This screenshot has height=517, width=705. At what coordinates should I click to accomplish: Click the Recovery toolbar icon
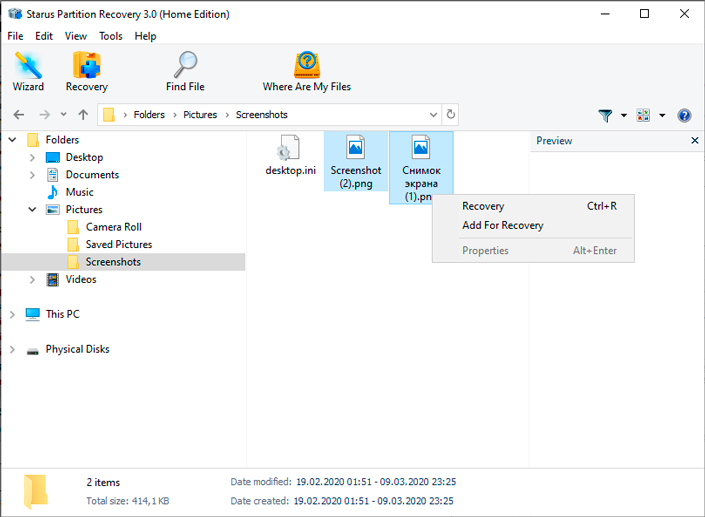click(x=87, y=72)
